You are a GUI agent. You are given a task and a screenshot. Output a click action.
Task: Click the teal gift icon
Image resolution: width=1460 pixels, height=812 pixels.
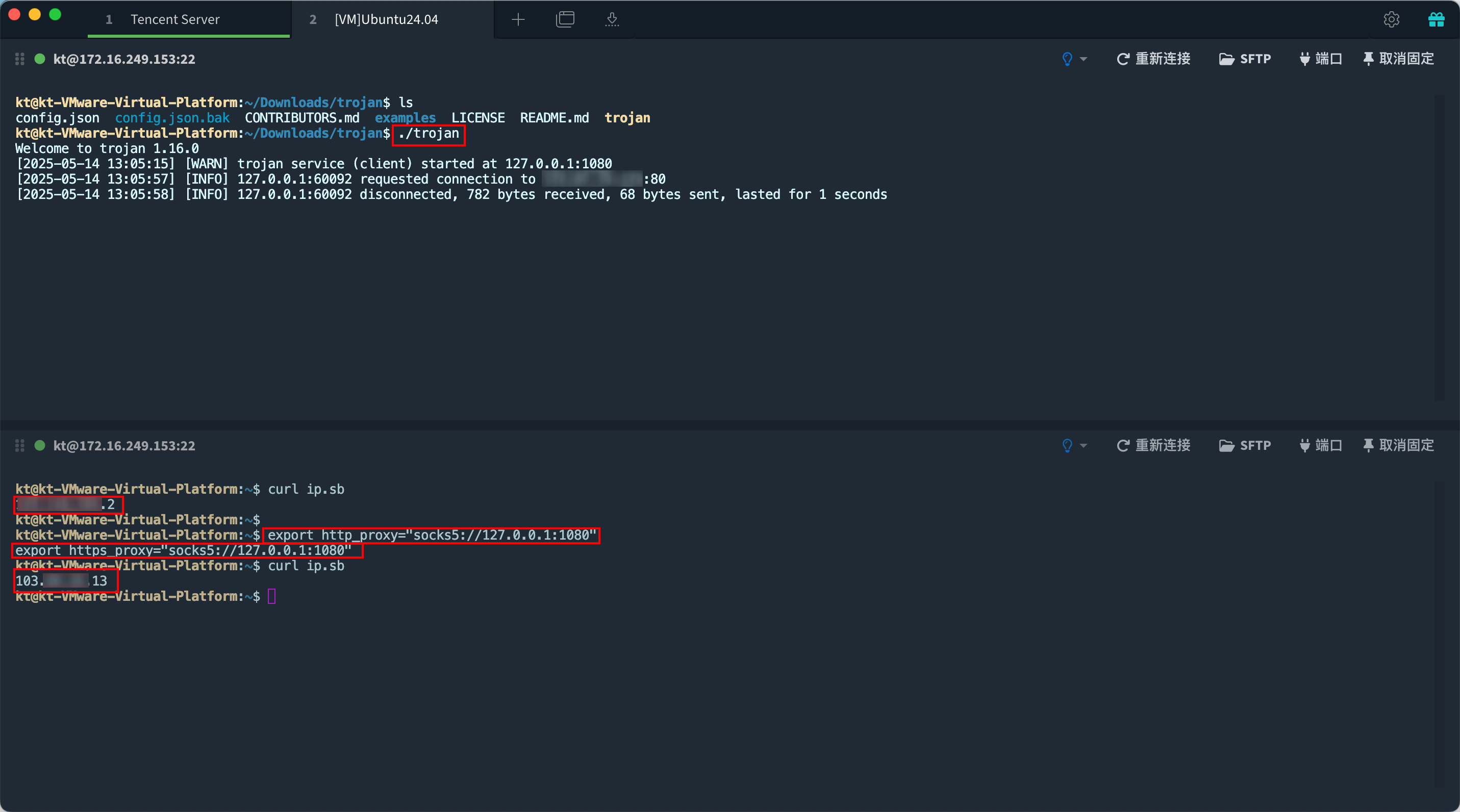1436,20
